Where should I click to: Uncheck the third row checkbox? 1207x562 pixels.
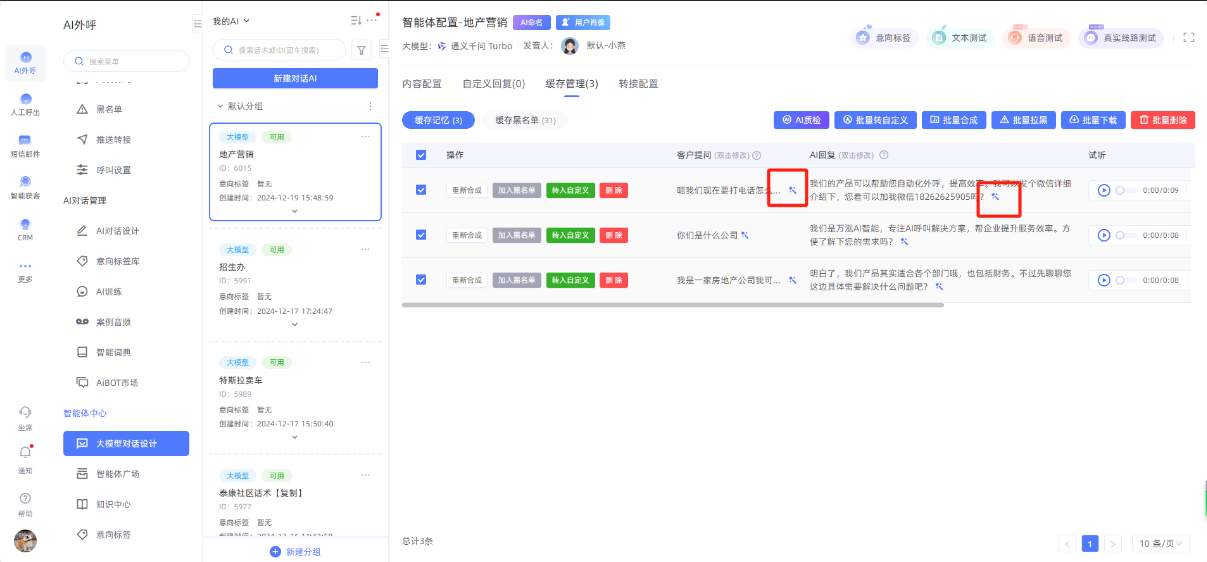pyautogui.click(x=421, y=280)
